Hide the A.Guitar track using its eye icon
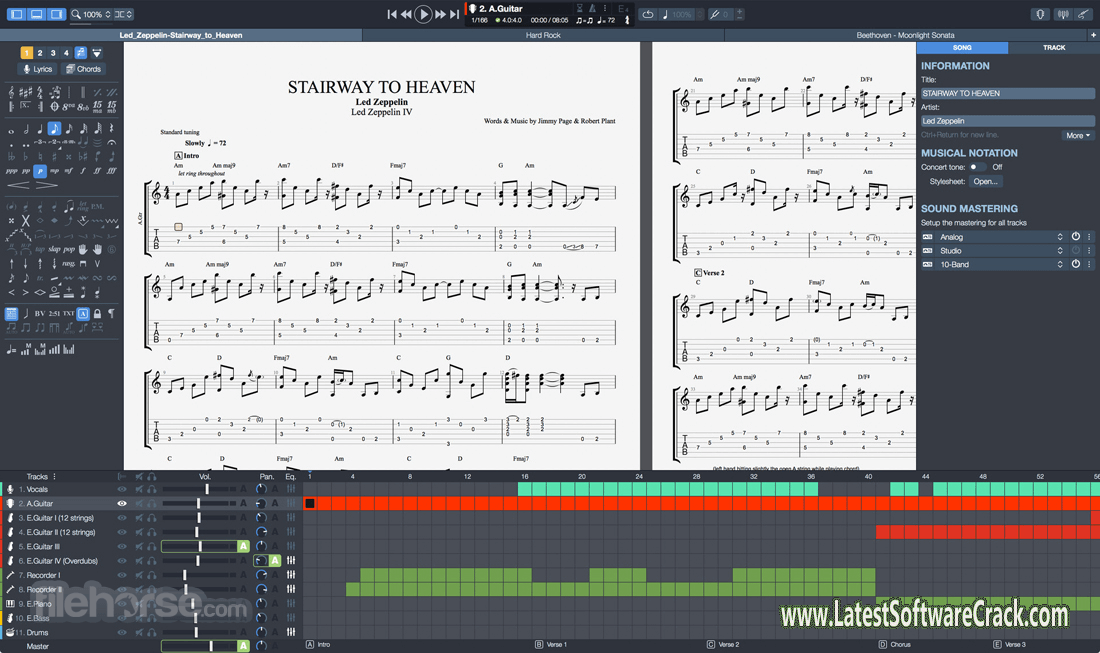The width and height of the screenshot is (1100, 653). pos(120,503)
